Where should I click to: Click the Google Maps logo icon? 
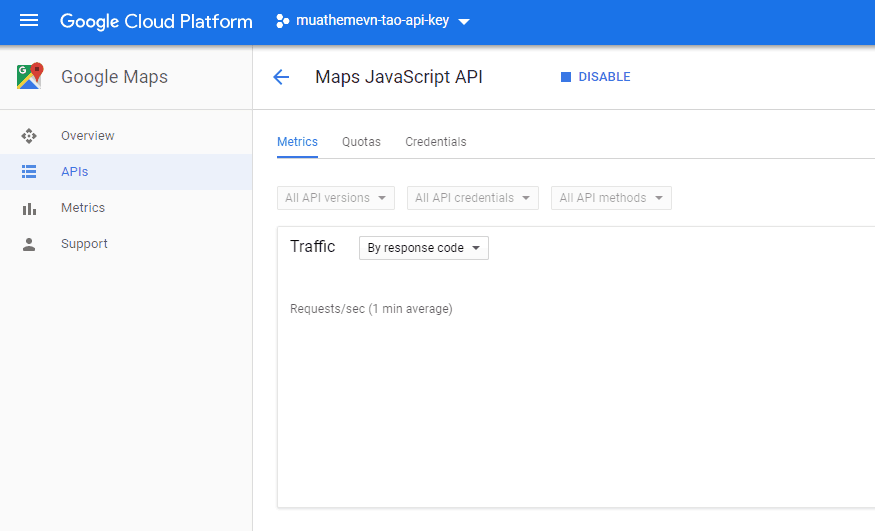30,76
